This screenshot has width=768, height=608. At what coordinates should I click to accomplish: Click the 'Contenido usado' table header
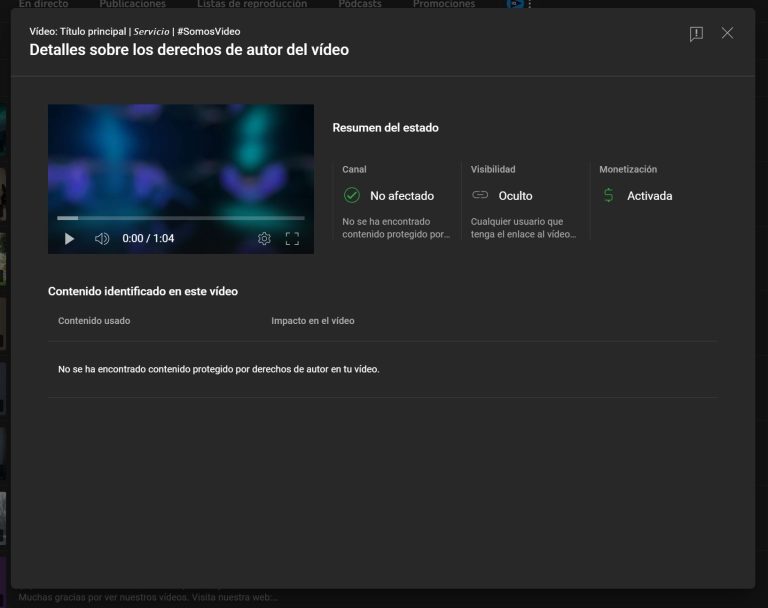coord(94,321)
